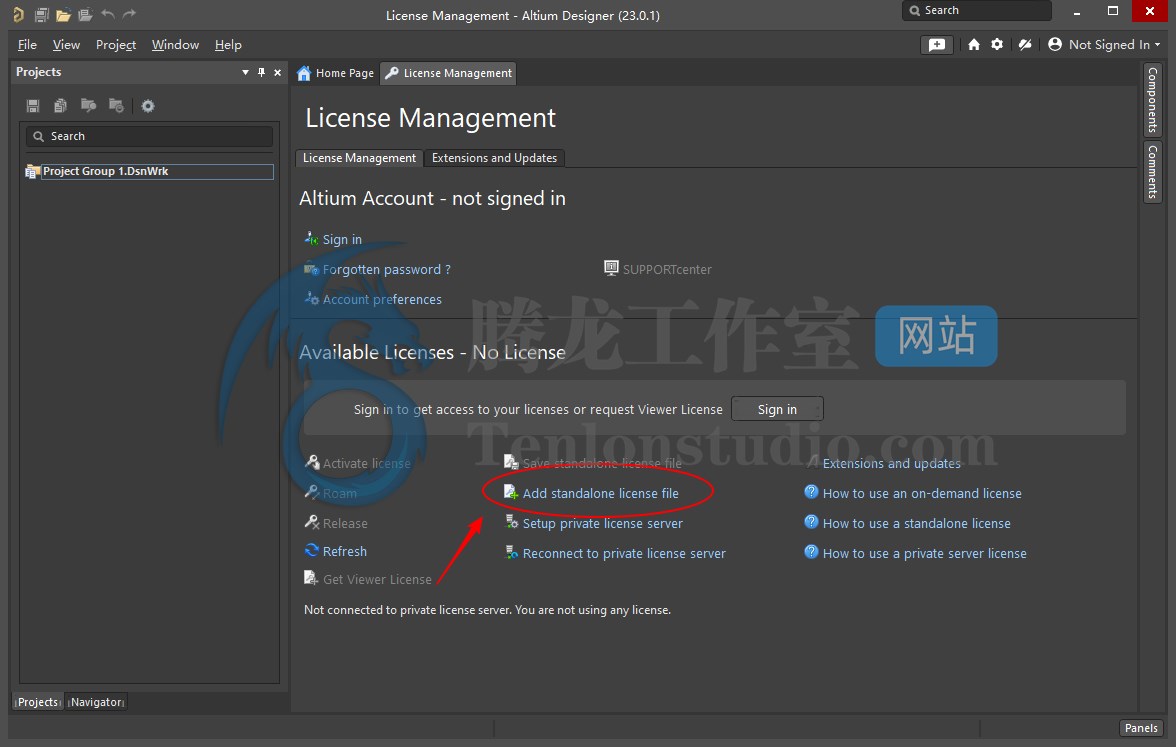The width and height of the screenshot is (1176, 747).
Task: Open Extensions and updates link
Action: [x=891, y=464]
